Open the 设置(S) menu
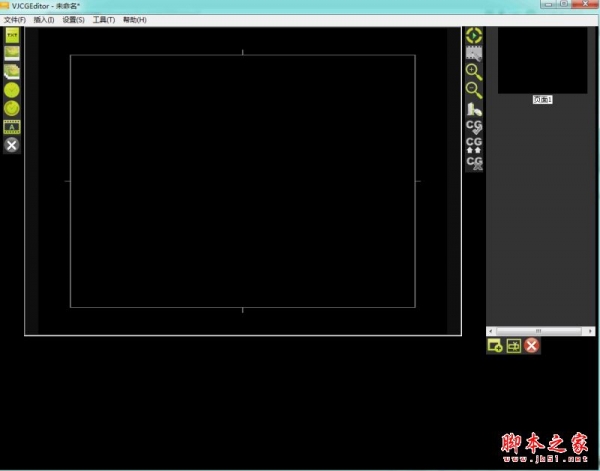The height and width of the screenshot is (471, 600). (73, 20)
